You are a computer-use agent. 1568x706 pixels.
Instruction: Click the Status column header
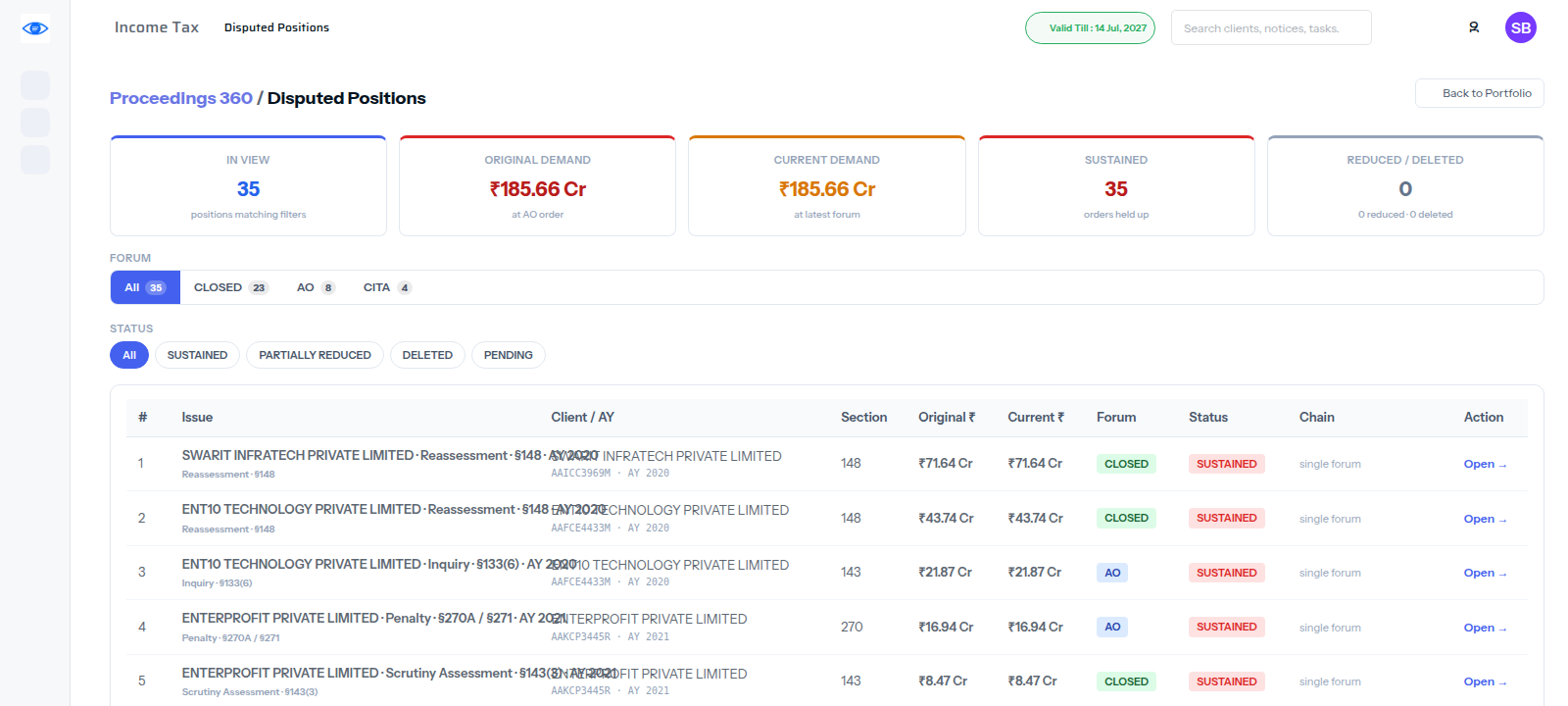tap(1208, 417)
